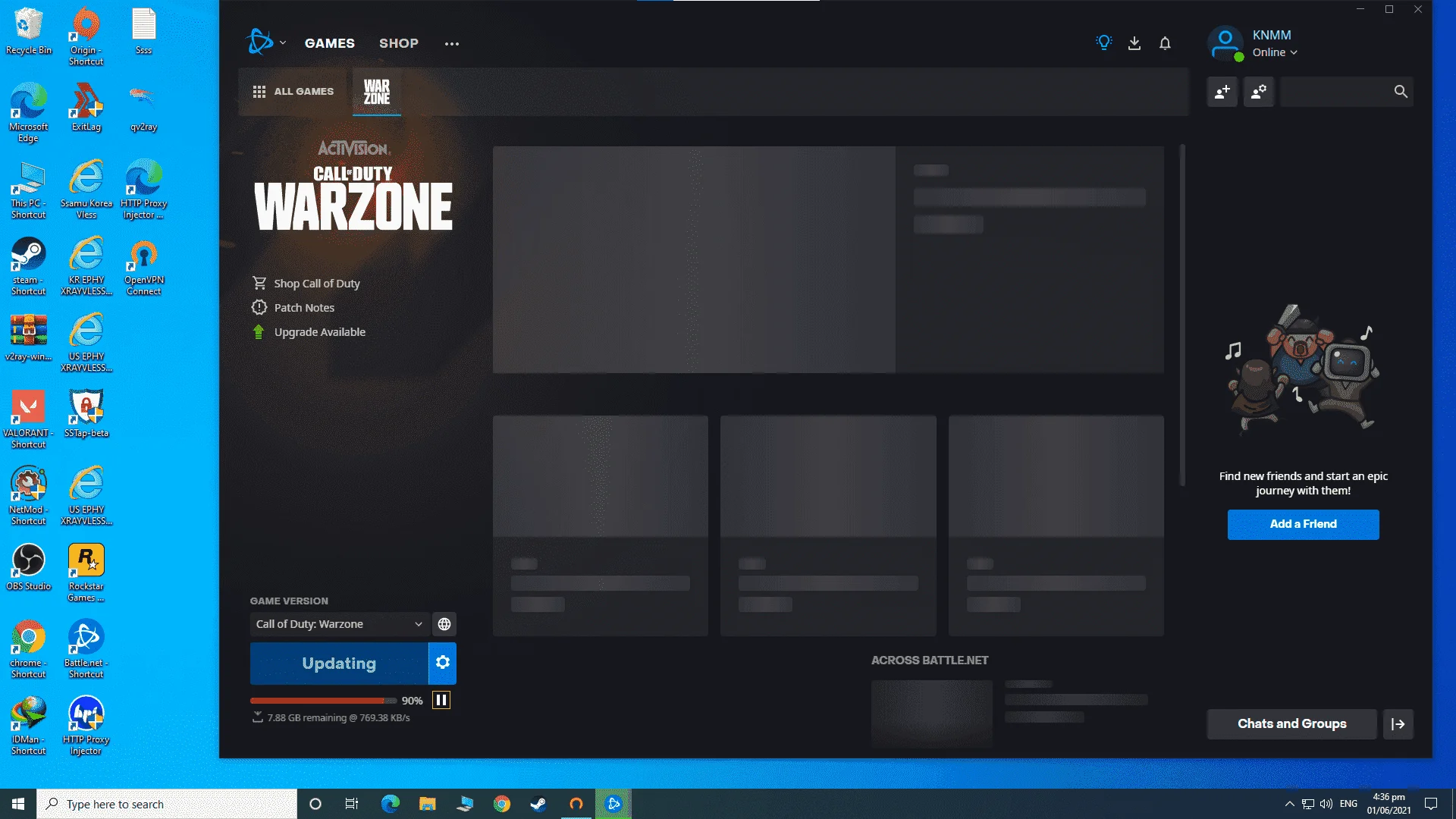Select the steam Shortcut desktop icon

pos(29,266)
